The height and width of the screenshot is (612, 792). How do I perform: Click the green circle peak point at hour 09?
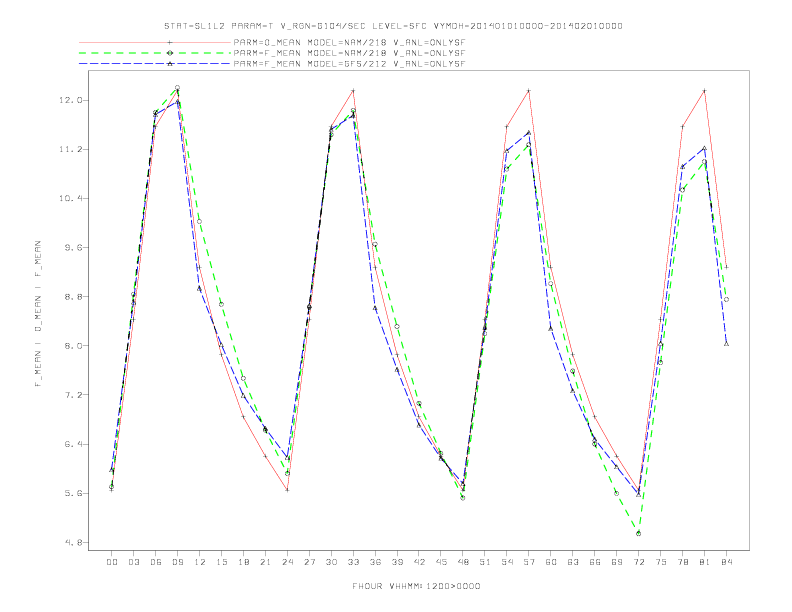[x=177, y=88]
